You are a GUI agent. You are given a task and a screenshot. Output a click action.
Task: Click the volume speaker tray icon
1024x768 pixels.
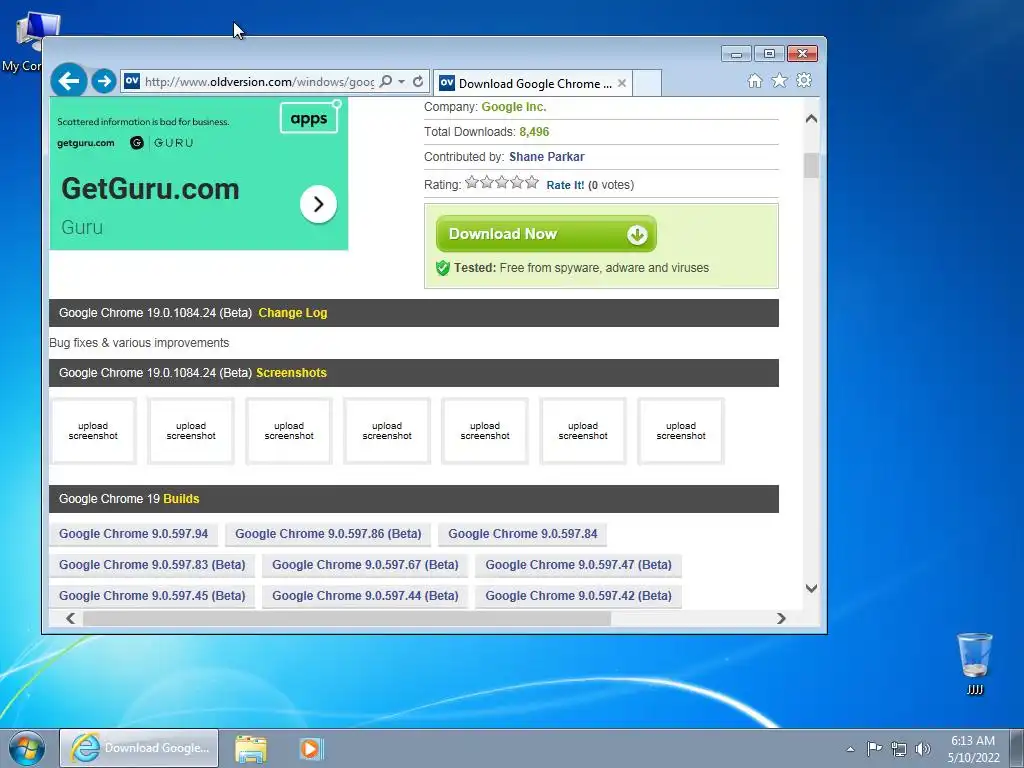(923, 749)
